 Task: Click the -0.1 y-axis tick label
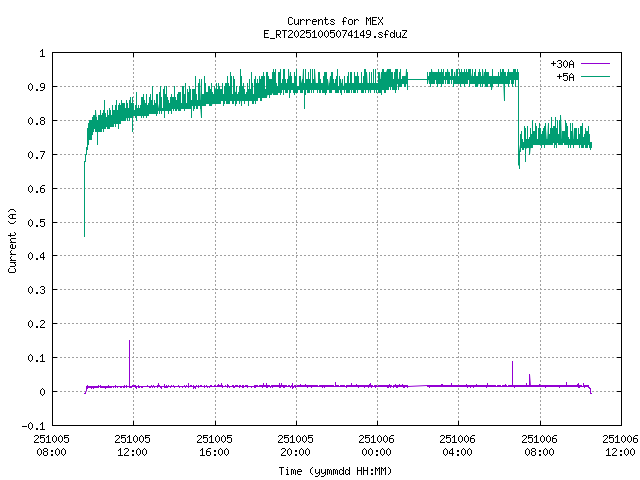[x=34, y=426]
